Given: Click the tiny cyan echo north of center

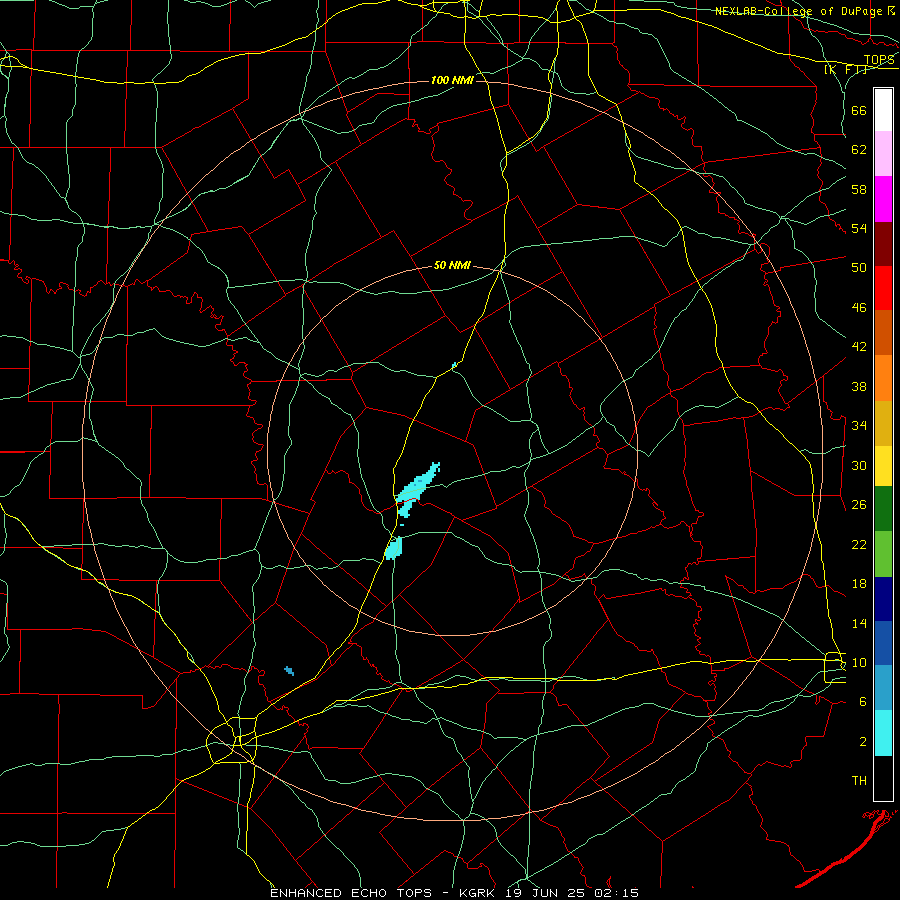Looking at the screenshot, I should [454, 365].
